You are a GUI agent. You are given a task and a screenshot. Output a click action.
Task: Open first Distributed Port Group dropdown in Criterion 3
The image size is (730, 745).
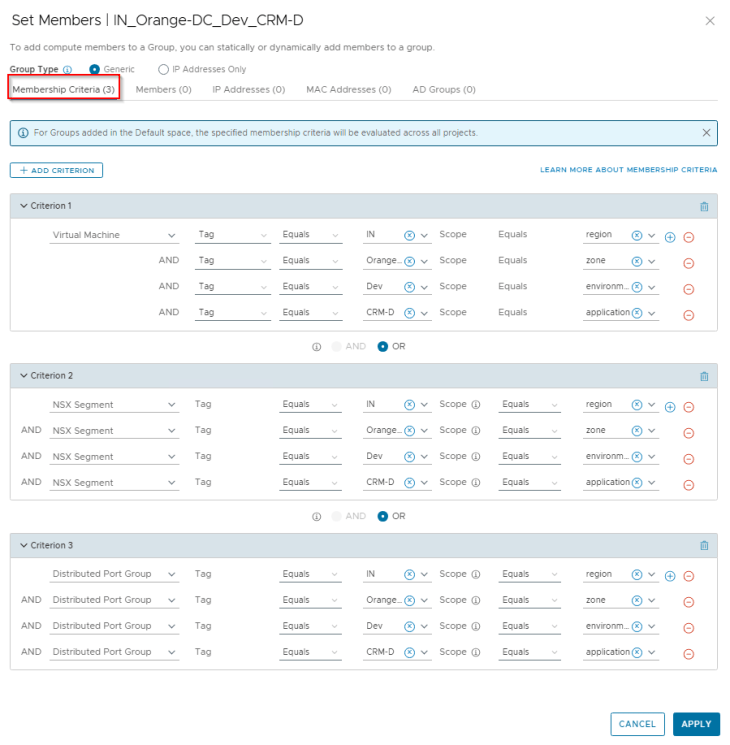point(114,575)
